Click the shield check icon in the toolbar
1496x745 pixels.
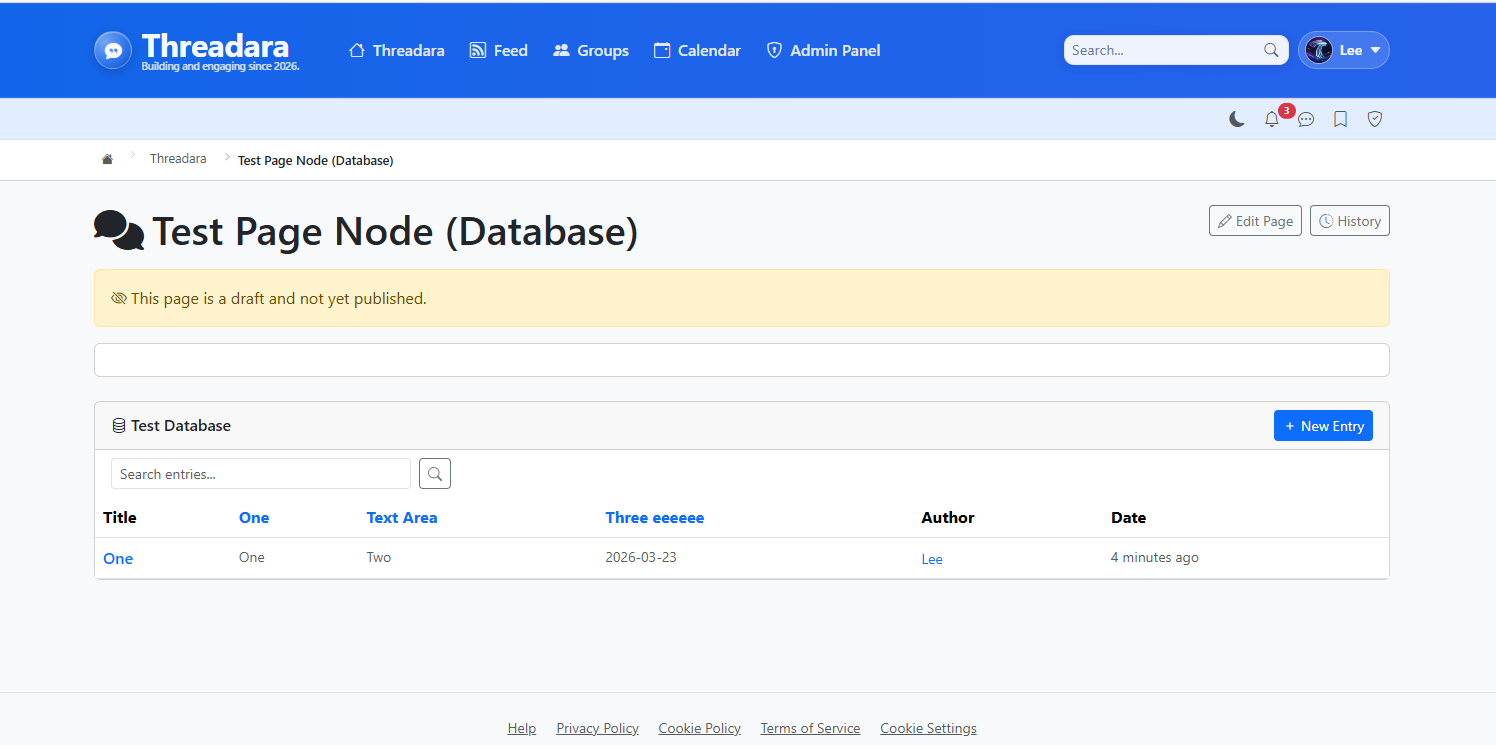pos(1375,119)
